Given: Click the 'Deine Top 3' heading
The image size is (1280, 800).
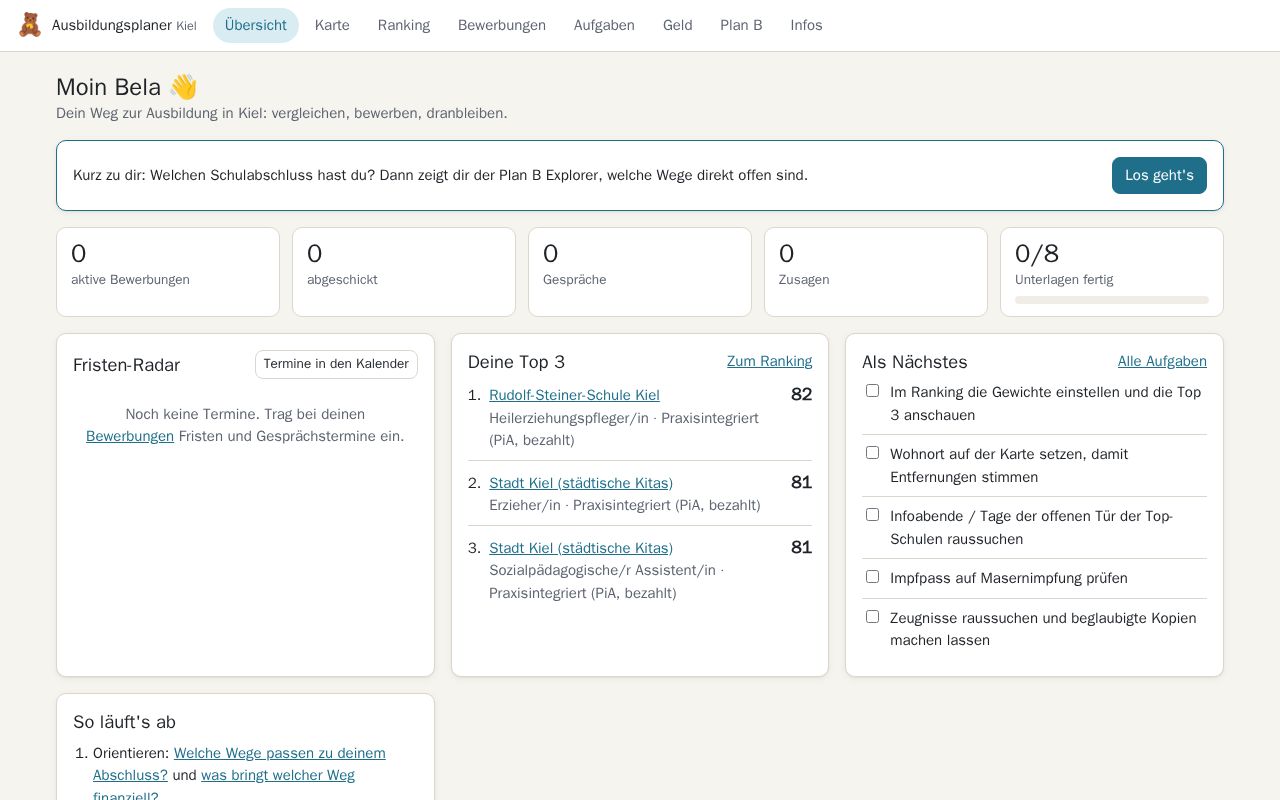Looking at the screenshot, I should click(516, 362).
